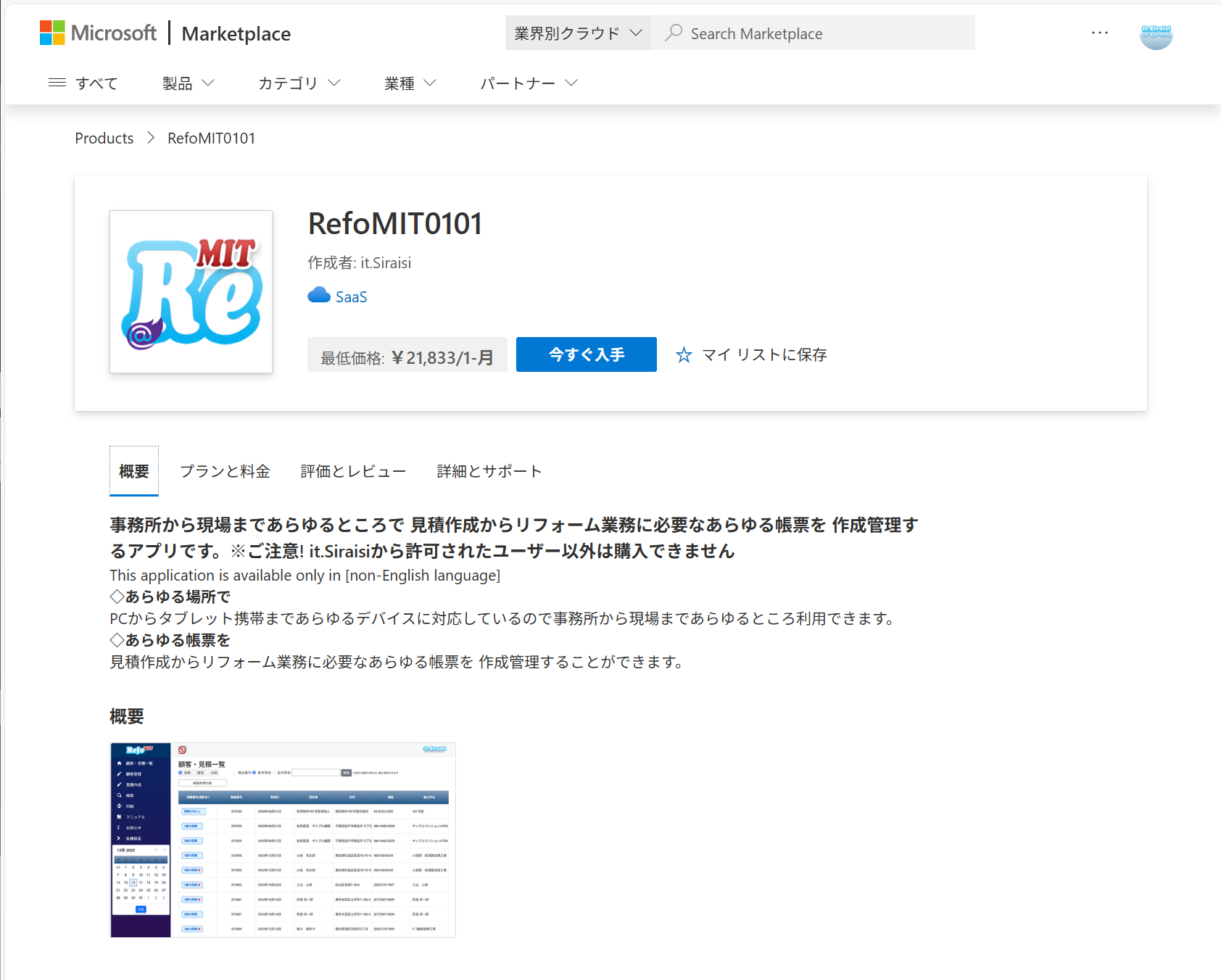This screenshot has height=980, width=1221.
Task: Click the search magnifier icon
Action: [x=674, y=33]
